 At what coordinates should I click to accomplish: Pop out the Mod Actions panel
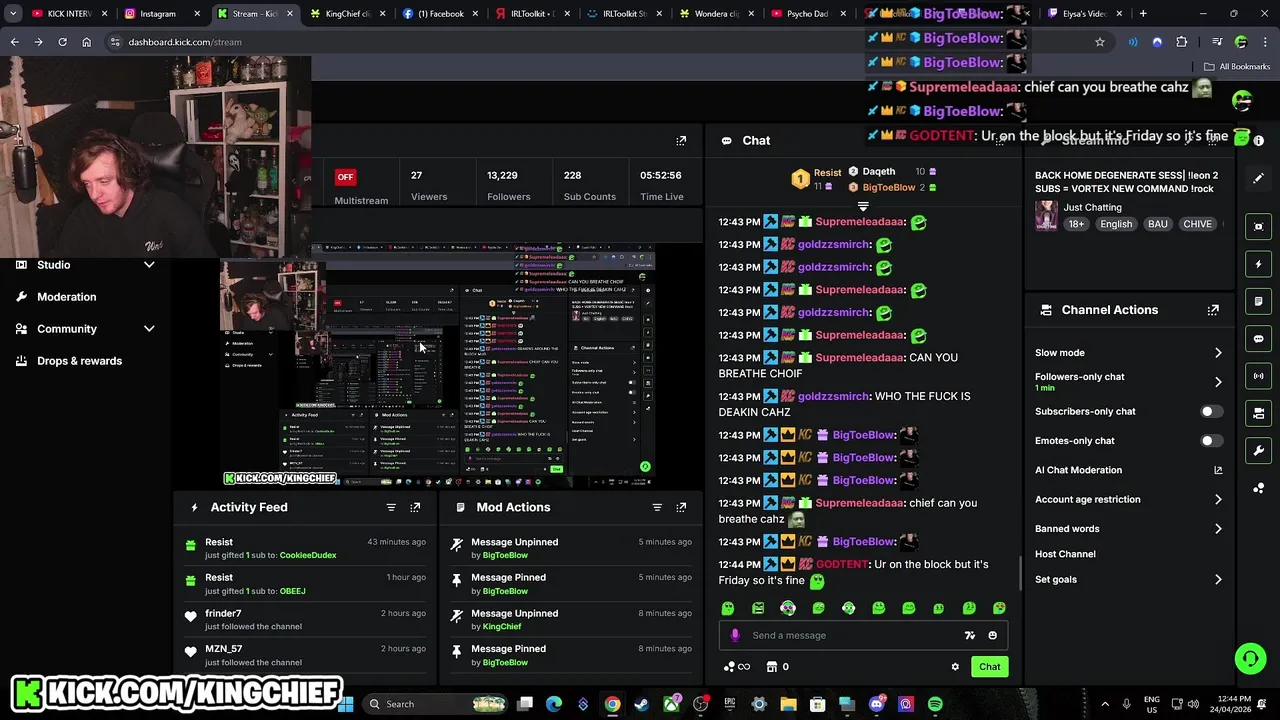(x=681, y=507)
